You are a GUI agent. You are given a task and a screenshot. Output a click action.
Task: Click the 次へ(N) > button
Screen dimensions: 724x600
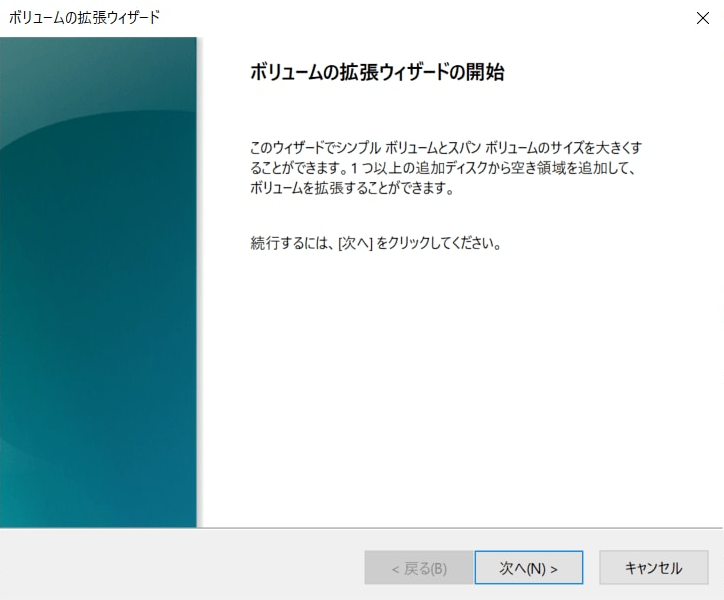point(528,568)
